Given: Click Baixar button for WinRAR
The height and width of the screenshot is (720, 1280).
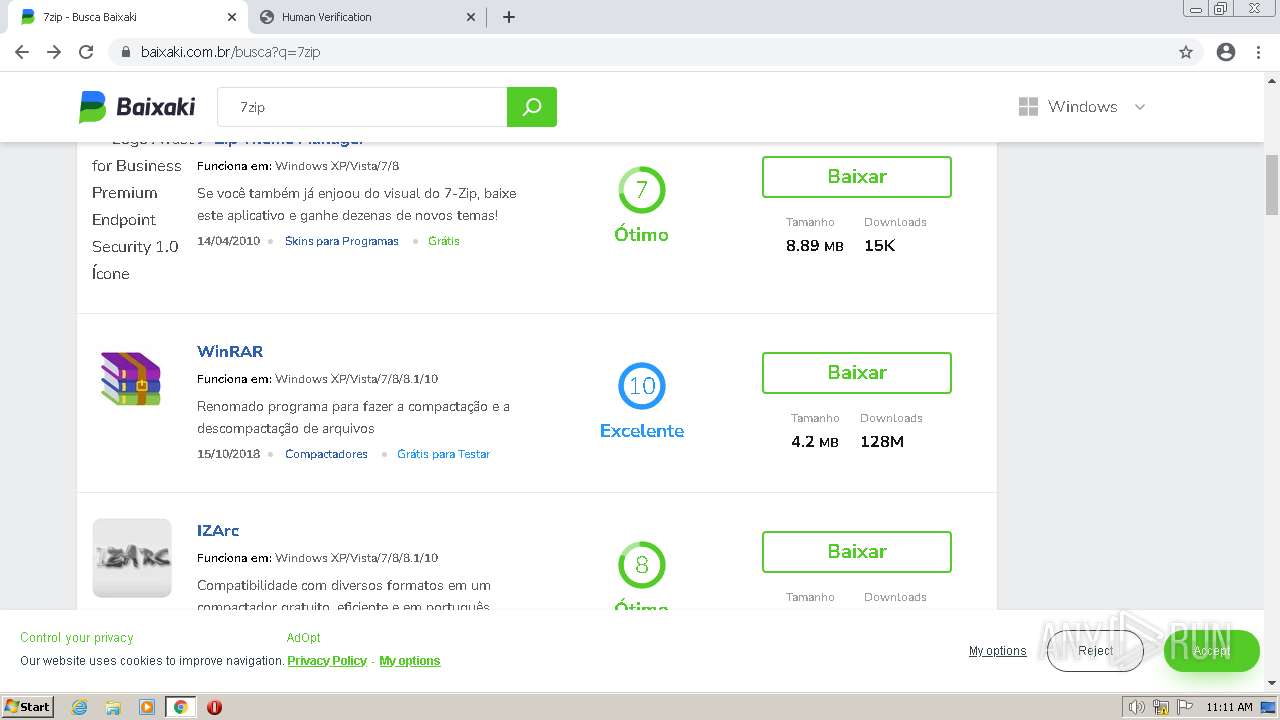Looking at the screenshot, I should [857, 373].
